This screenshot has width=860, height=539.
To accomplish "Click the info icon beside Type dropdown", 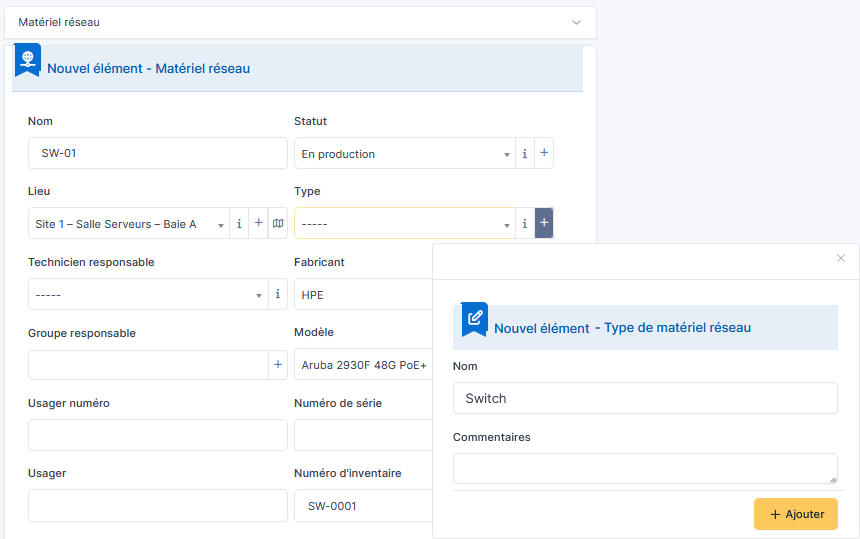I will click(x=525, y=223).
